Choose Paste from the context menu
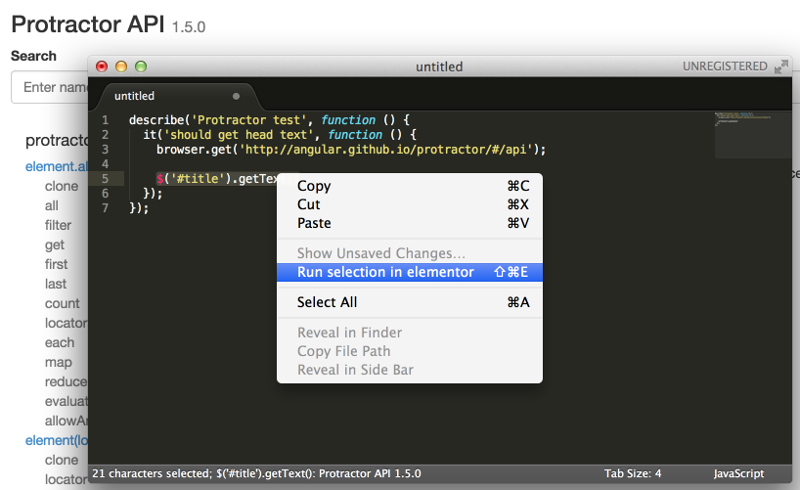The width and height of the screenshot is (800, 490). point(409,223)
